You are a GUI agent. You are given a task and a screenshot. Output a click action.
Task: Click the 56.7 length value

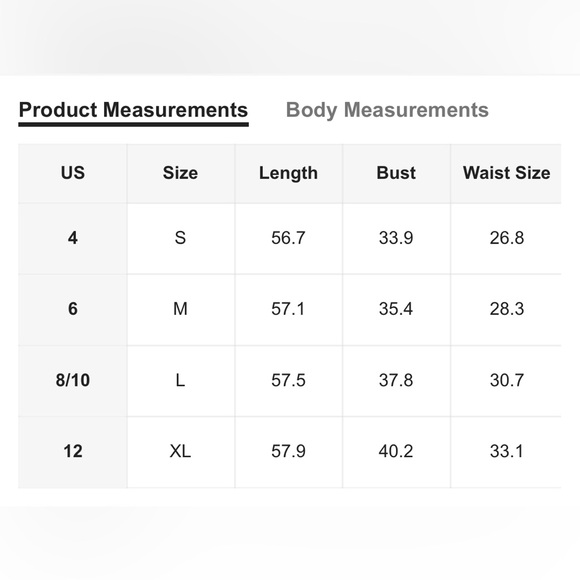[x=288, y=238]
